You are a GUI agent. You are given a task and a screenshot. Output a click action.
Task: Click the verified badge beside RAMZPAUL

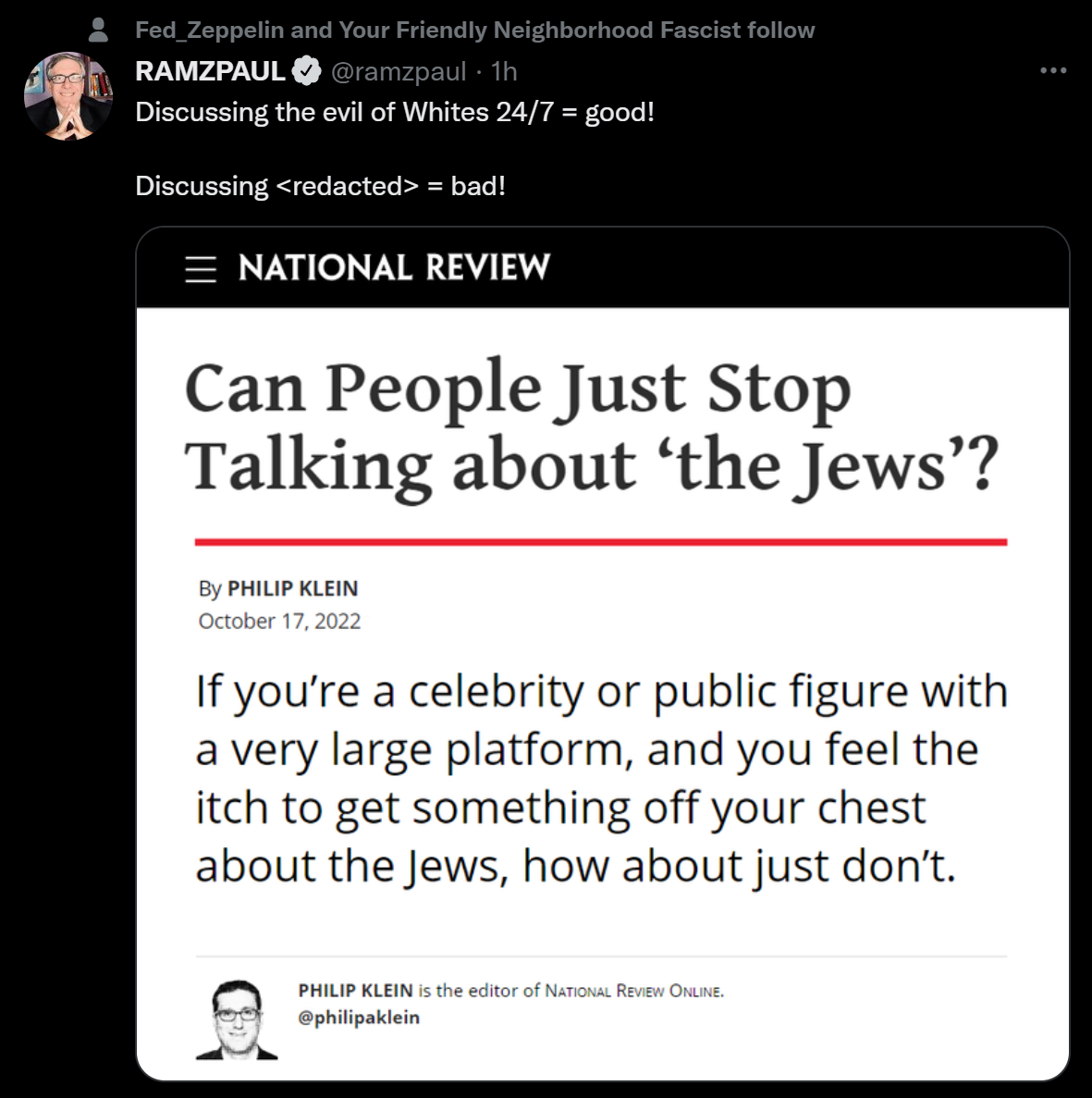(306, 71)
